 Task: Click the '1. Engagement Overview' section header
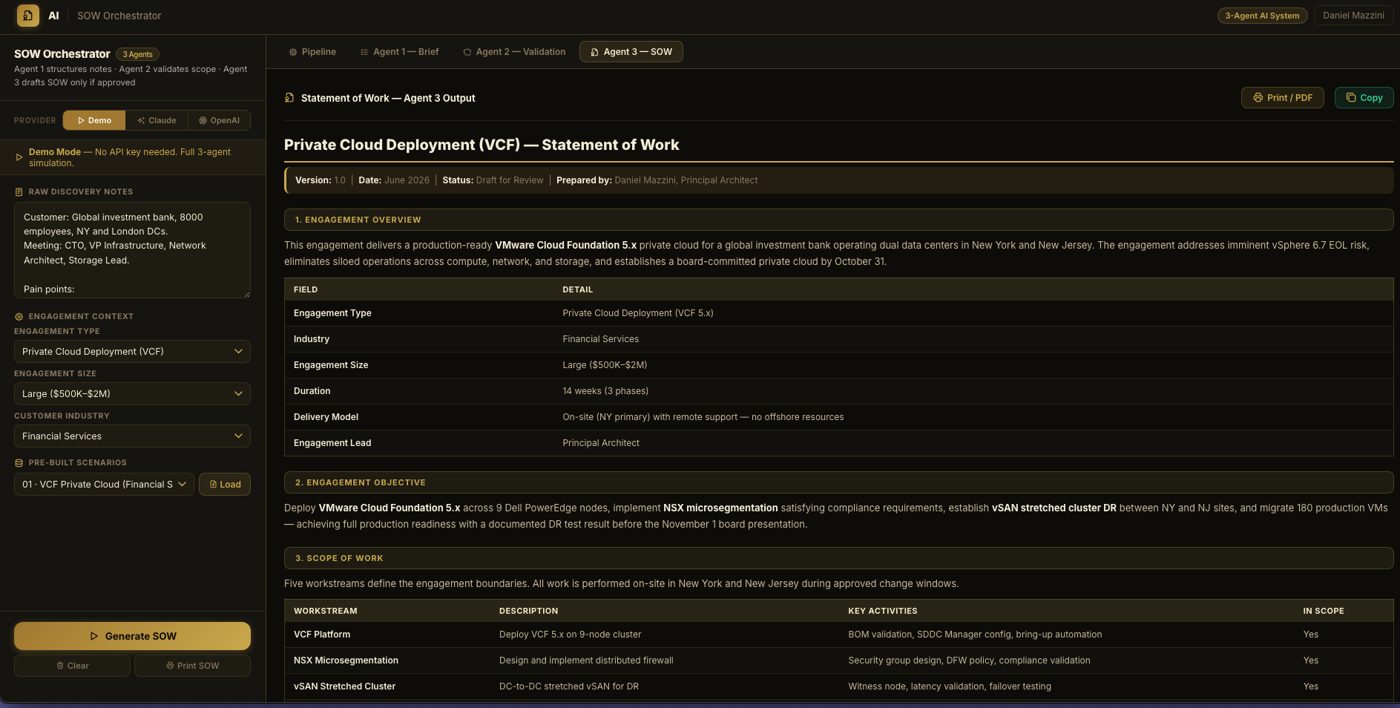point(839,219)
